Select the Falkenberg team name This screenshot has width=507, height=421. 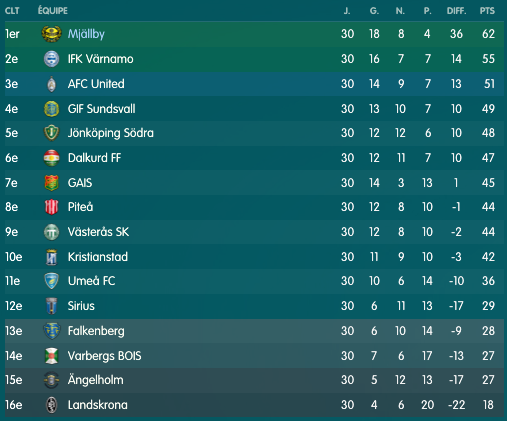click(x=96, y=331)
